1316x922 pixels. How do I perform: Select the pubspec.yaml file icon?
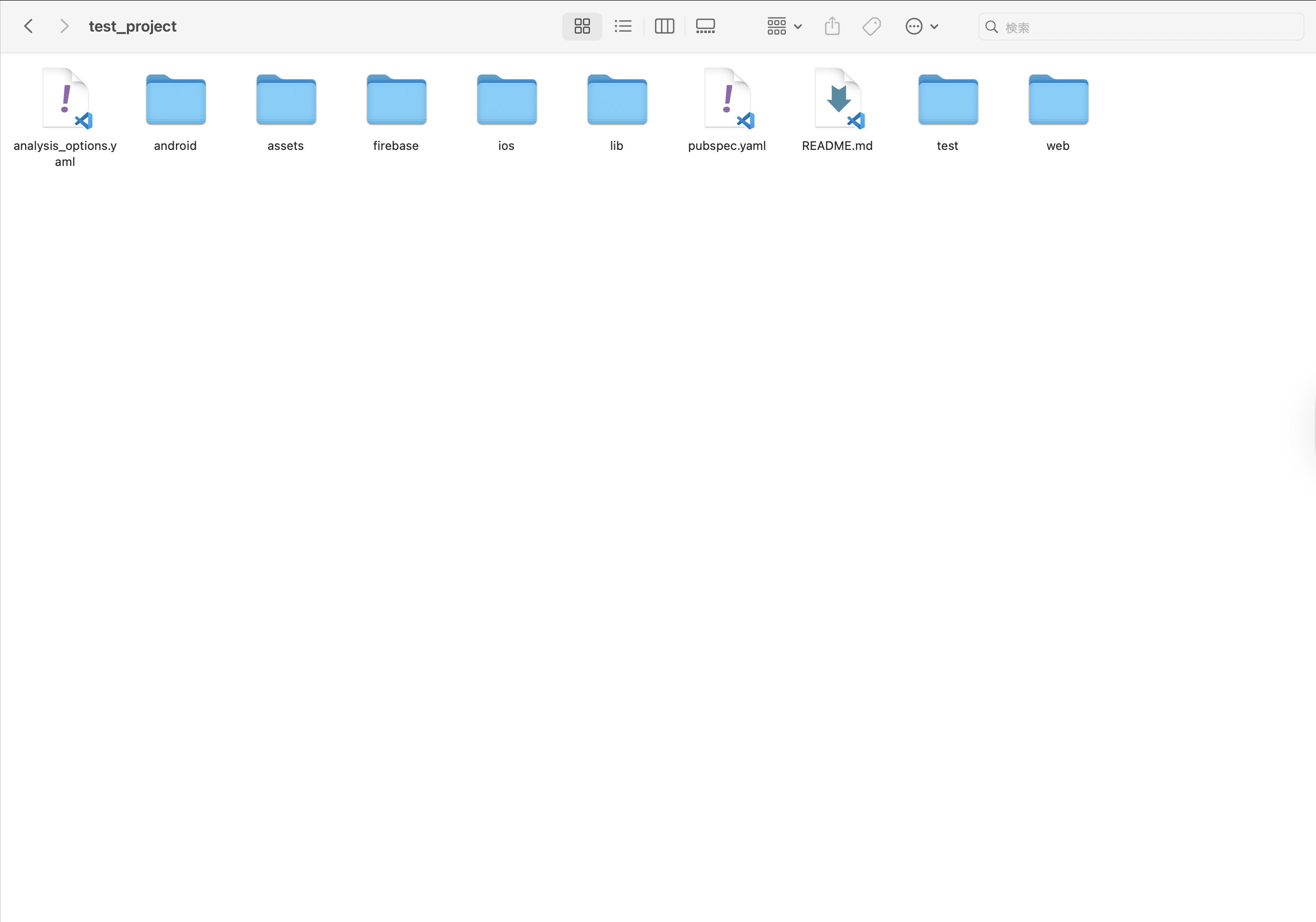pyautogui.click(x=727, y=99)
